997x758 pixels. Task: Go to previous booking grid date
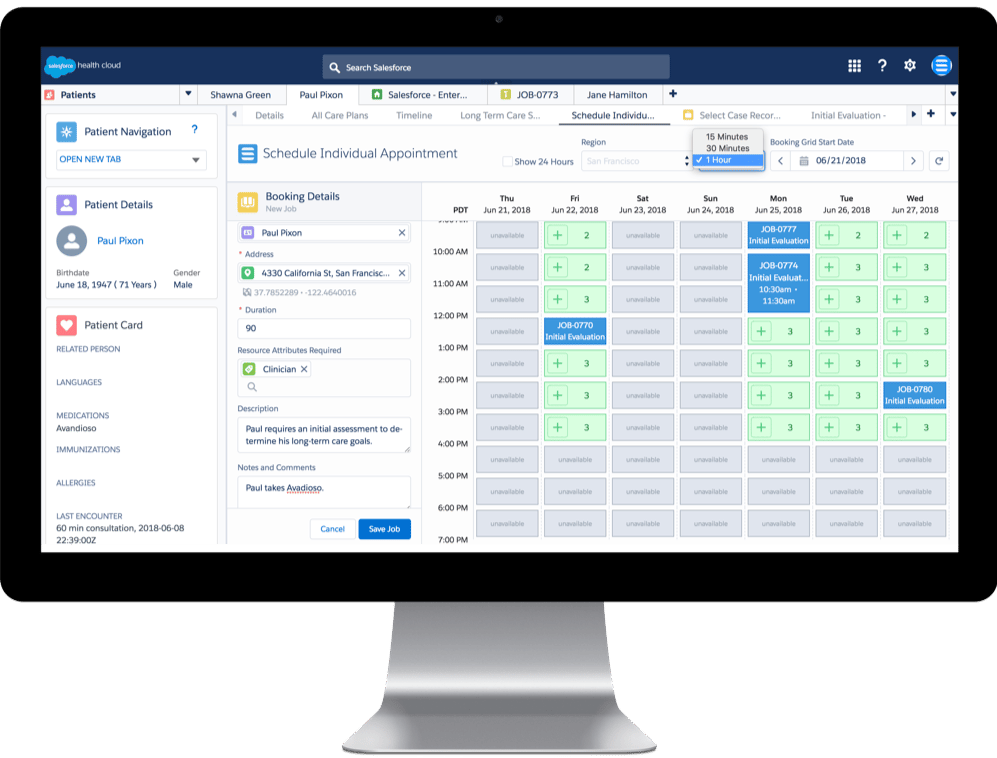[780, 161]
